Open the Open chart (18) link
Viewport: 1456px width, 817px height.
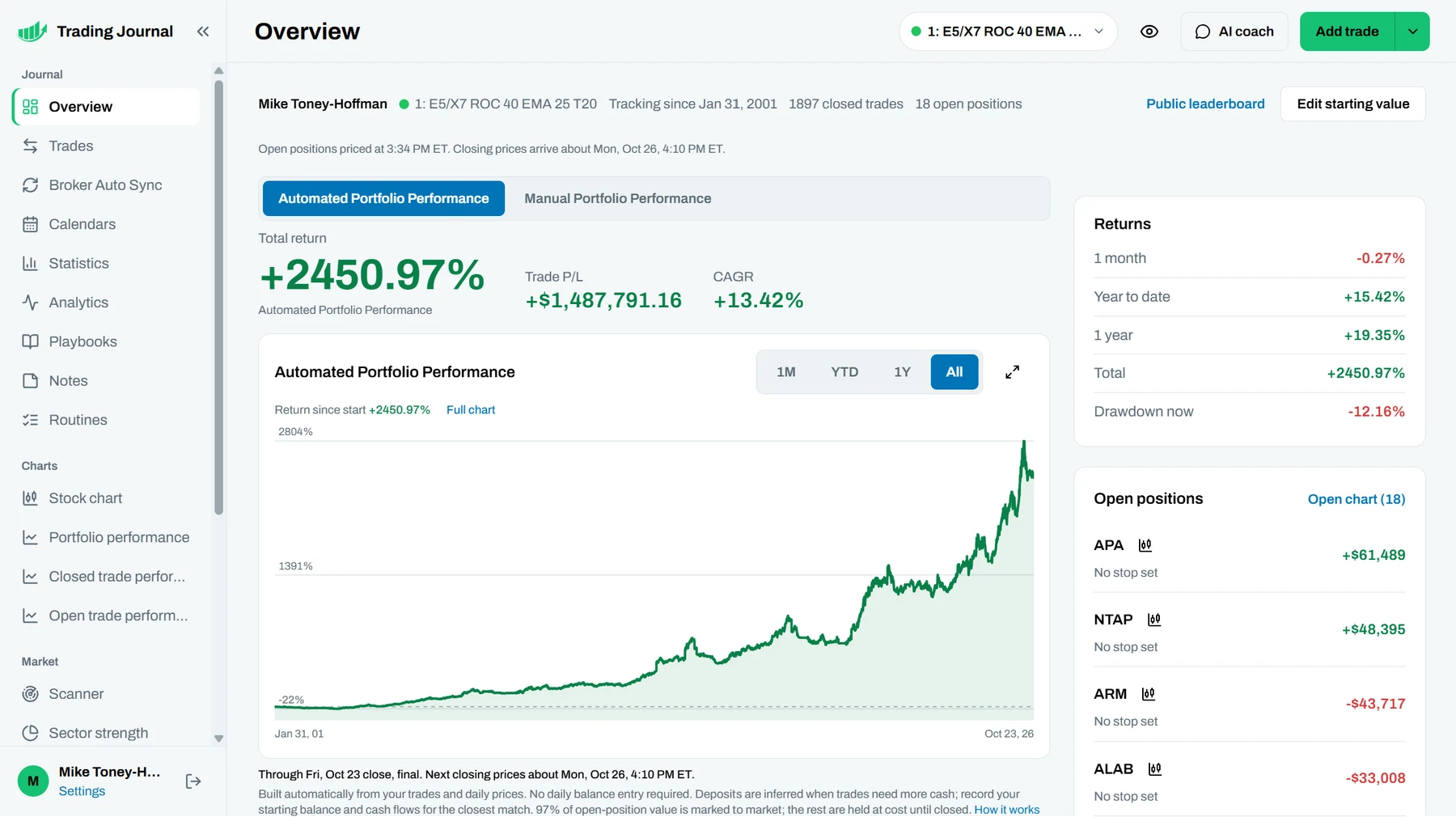pos(1357,500)
